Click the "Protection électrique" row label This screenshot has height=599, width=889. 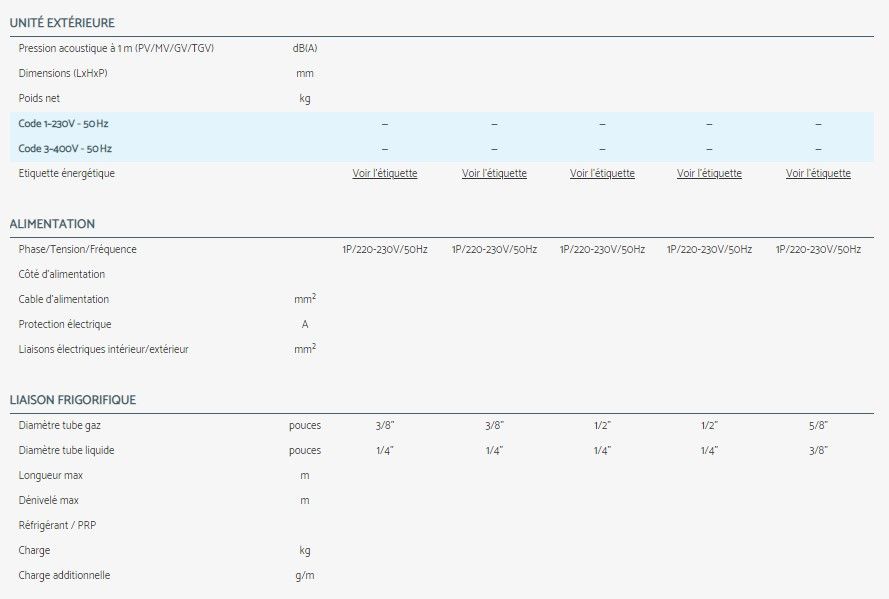coord(65,324)
